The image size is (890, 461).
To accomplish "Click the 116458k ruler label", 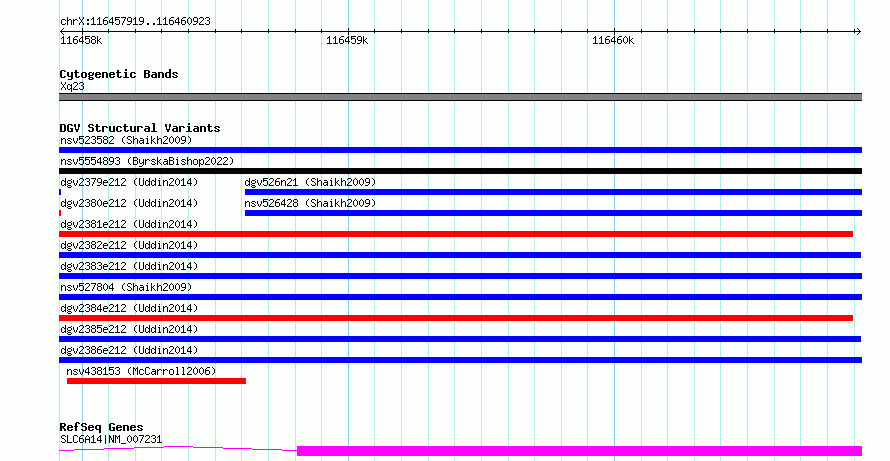I will [81, 40].
